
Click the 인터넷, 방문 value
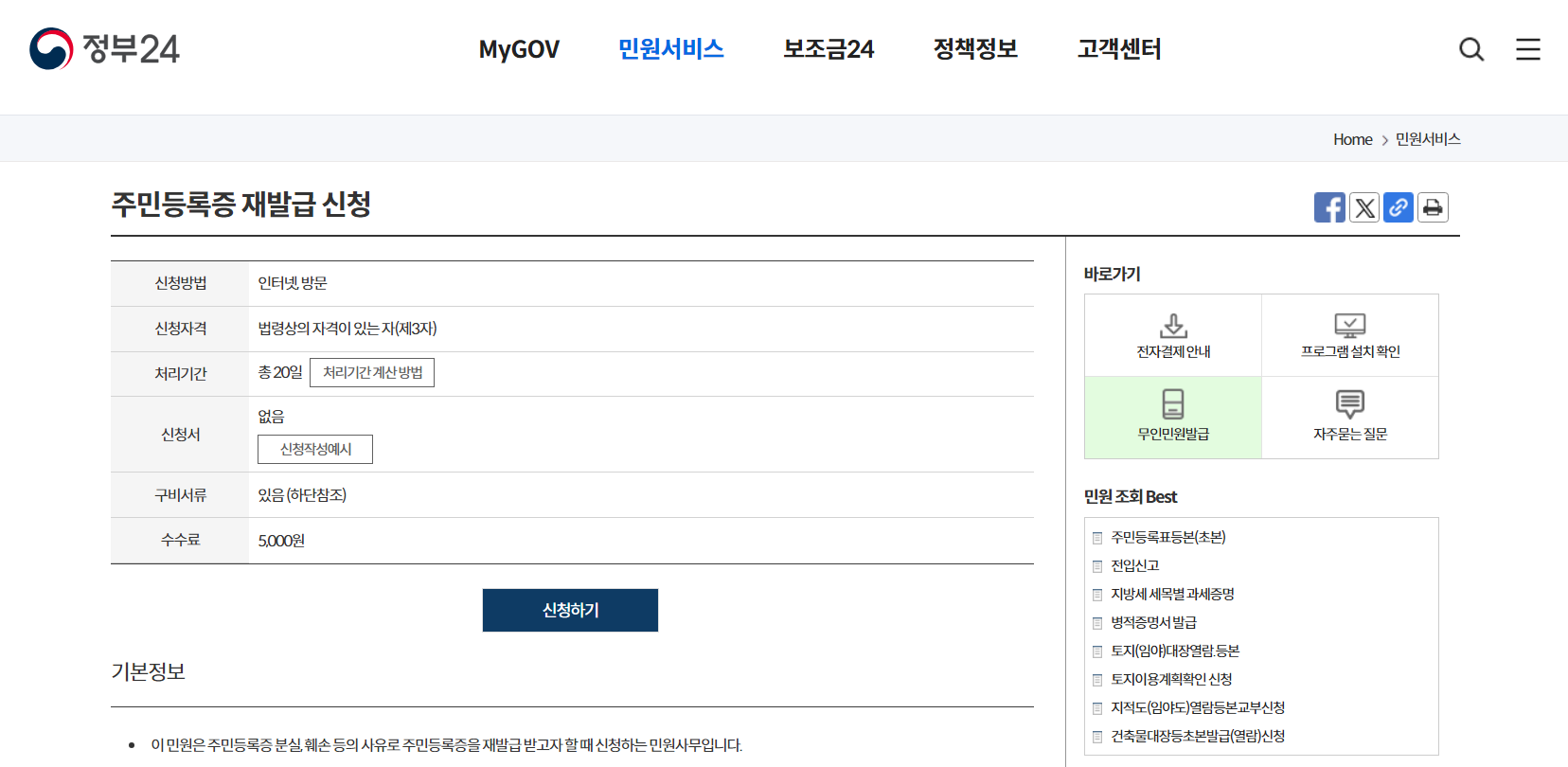(x=293, y=283)
